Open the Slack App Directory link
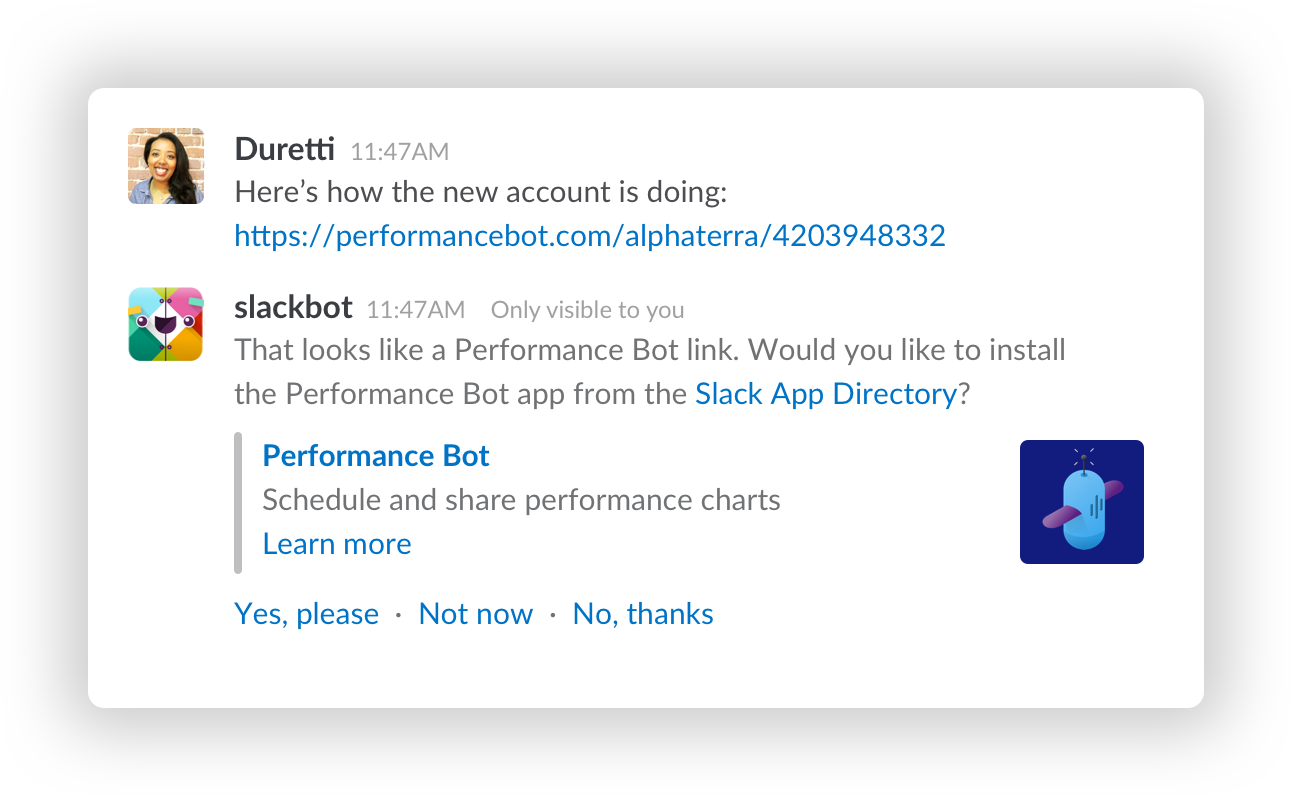 click(x=827, y=394)
